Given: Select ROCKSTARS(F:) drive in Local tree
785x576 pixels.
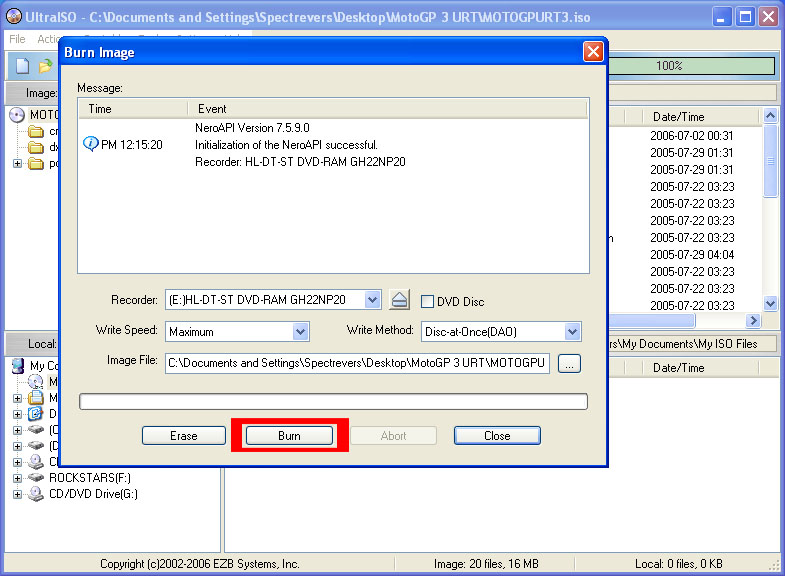Looking at the screenshot, I should coord(90,477).
